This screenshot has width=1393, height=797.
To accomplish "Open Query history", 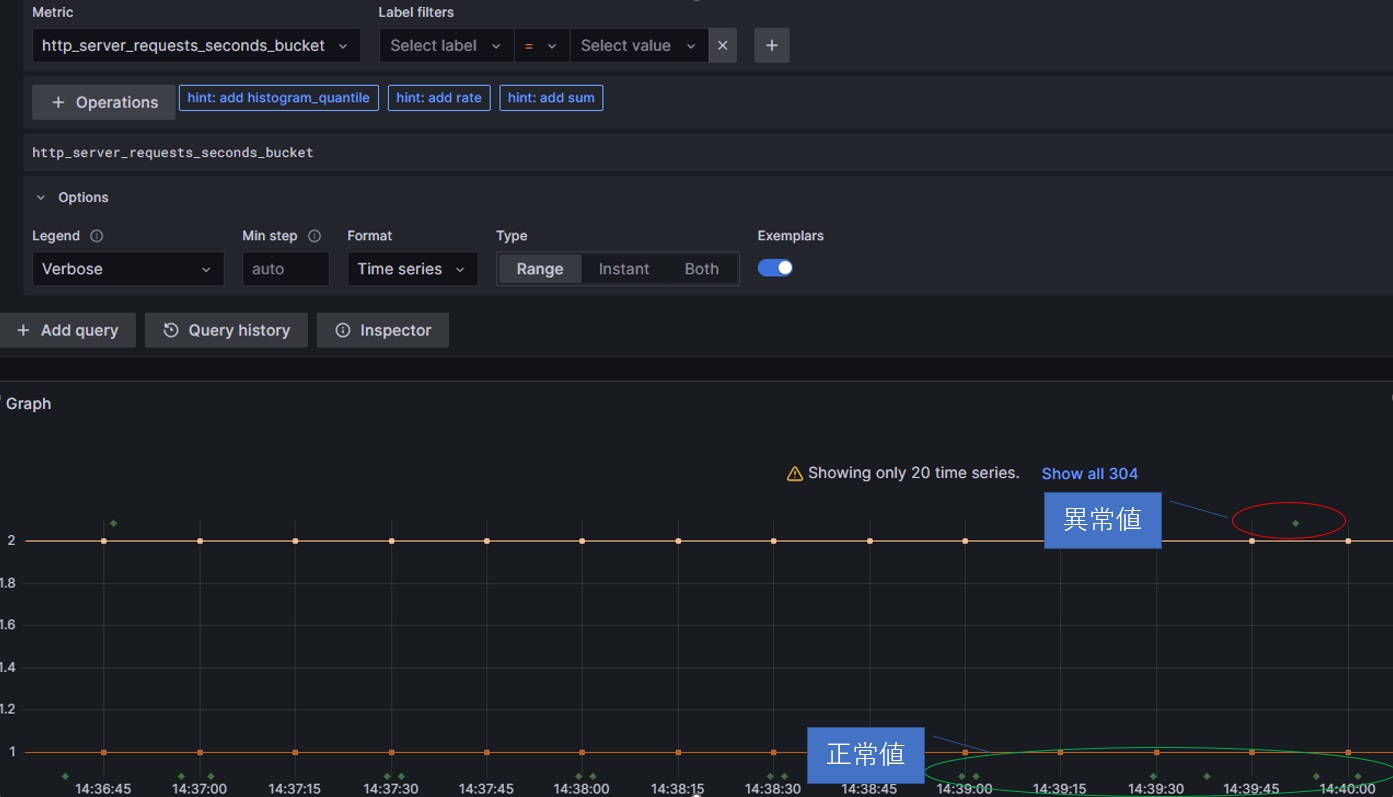I will tap(226, 330).
